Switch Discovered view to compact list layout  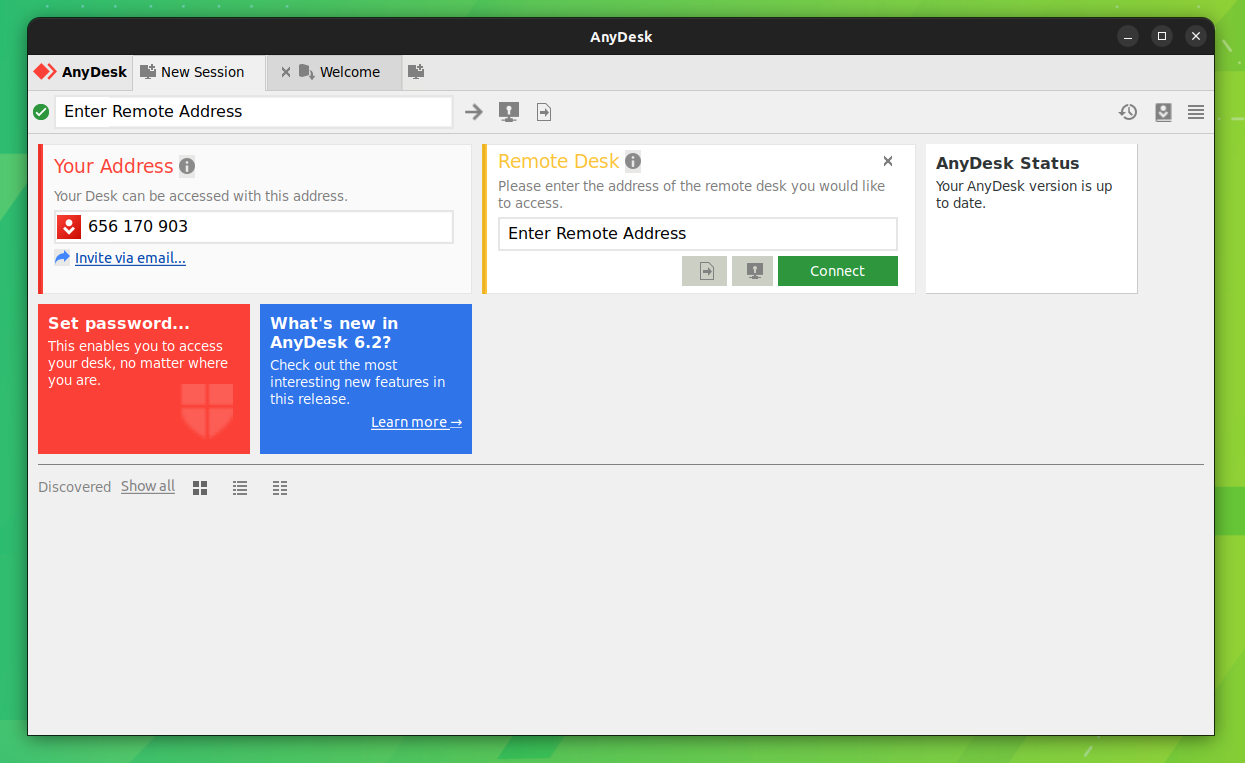click(279, 487)
